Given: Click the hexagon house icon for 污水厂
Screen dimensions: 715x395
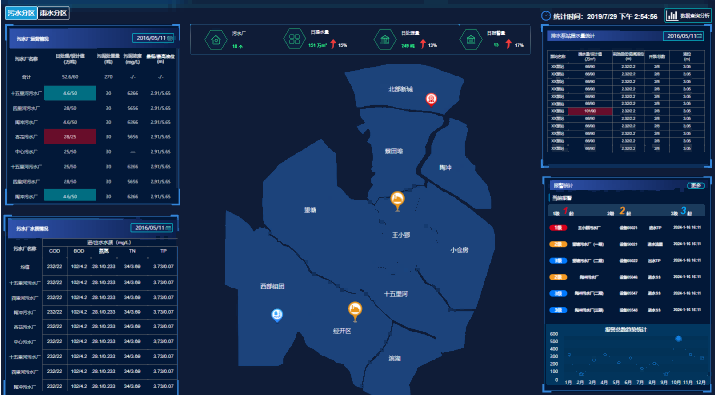Looking at the screenshot, I should click(216, 40).
